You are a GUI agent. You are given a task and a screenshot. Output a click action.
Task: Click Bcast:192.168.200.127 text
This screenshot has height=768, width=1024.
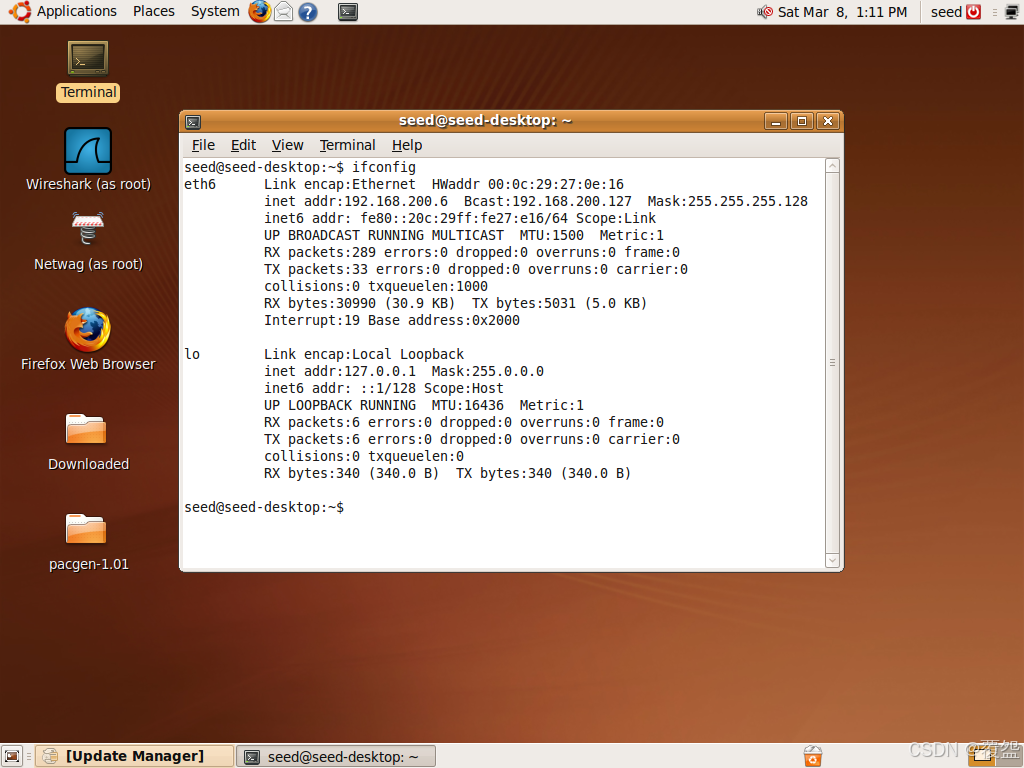pyautogui.click(x=548, y=201)
